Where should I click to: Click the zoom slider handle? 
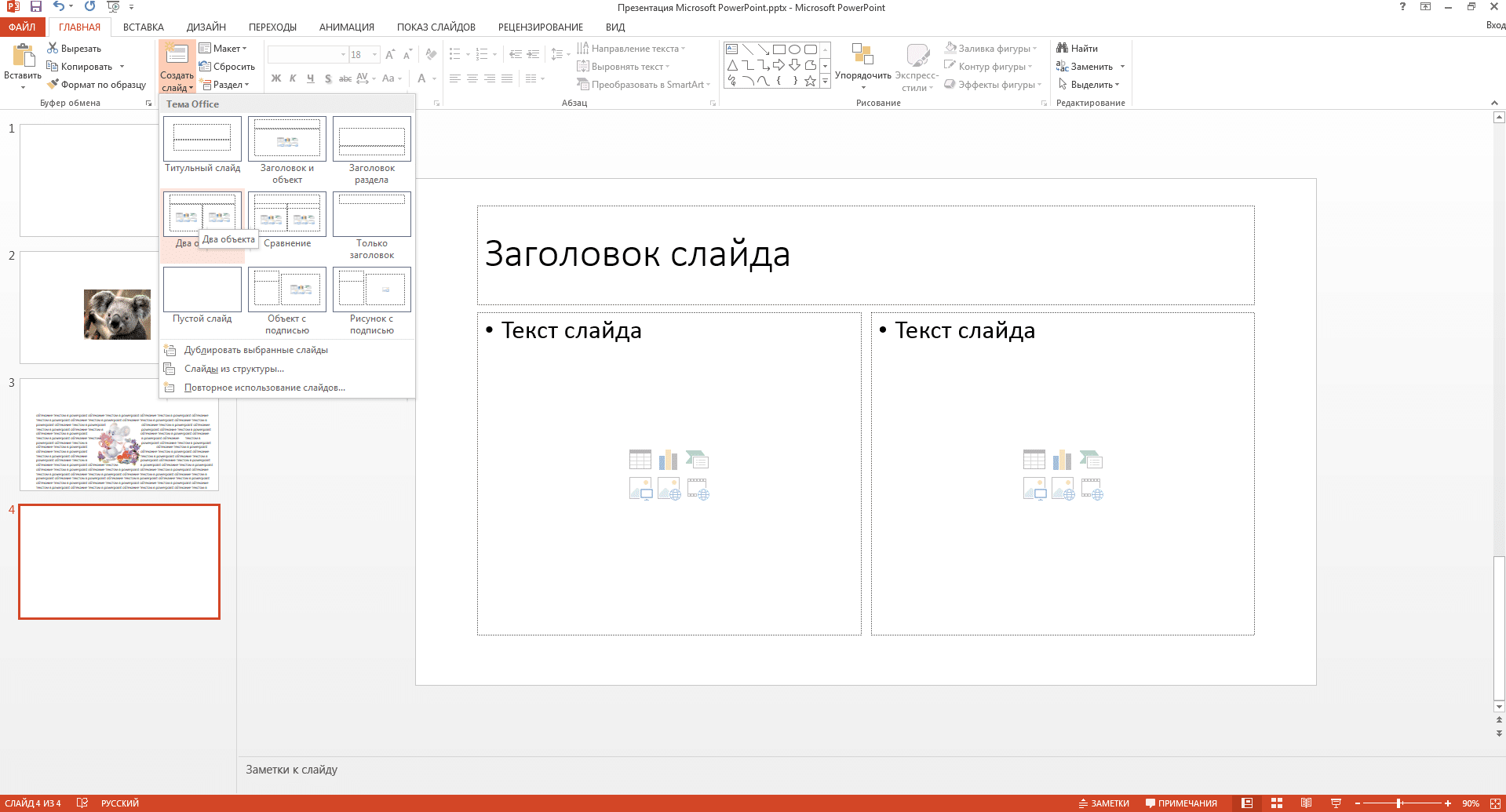tap(1398, 803)
